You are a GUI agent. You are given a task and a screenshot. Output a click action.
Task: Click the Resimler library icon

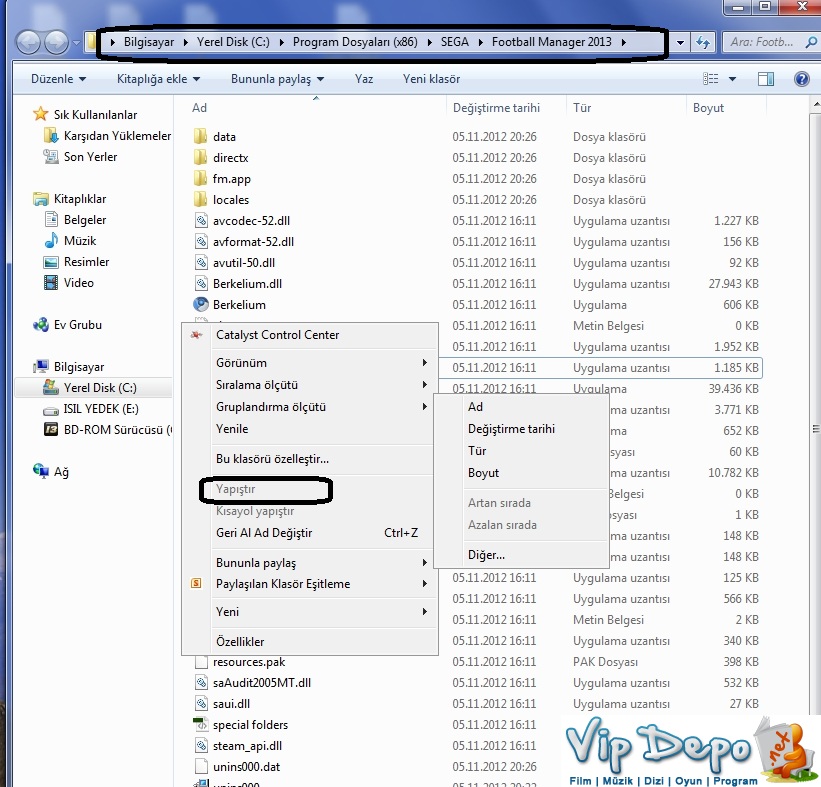tap(51, 262)
